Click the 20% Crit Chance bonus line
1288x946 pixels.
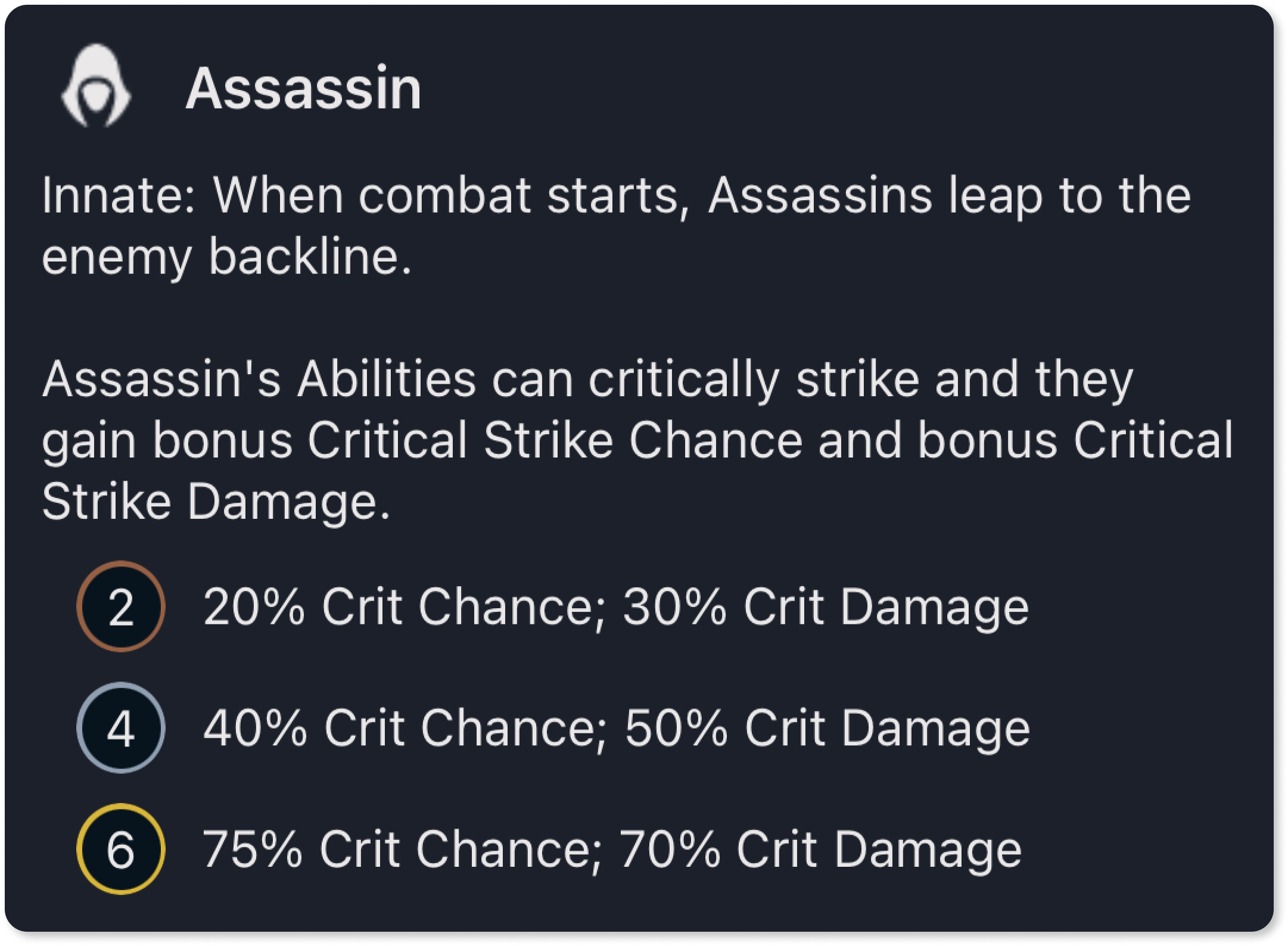616,608
